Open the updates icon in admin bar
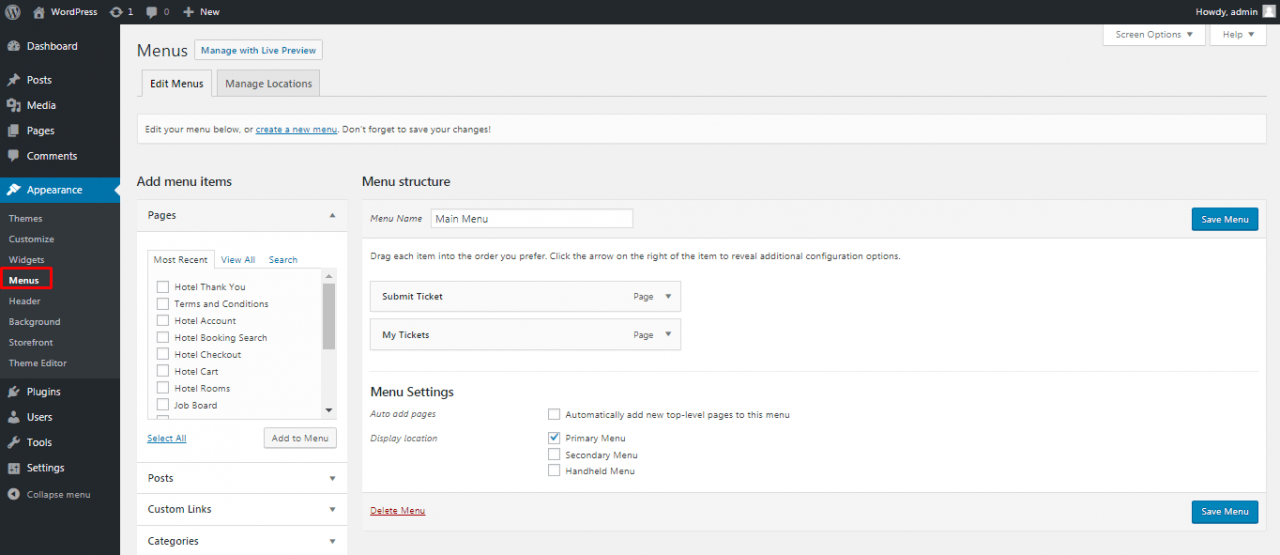 (x=116, y=11)
